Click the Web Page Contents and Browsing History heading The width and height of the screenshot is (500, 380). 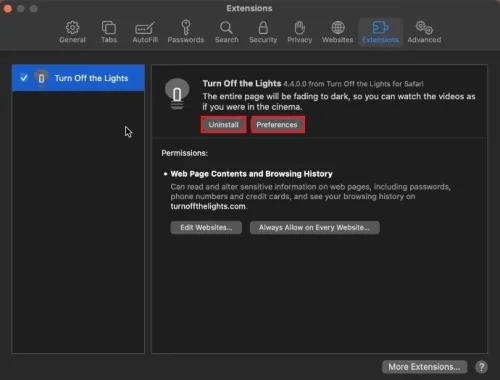251,174
